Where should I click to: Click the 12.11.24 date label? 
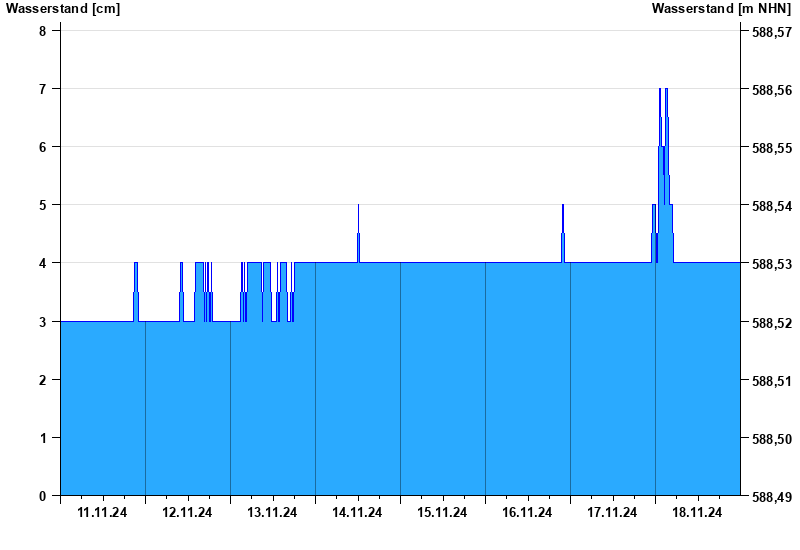tap(187, 512)
